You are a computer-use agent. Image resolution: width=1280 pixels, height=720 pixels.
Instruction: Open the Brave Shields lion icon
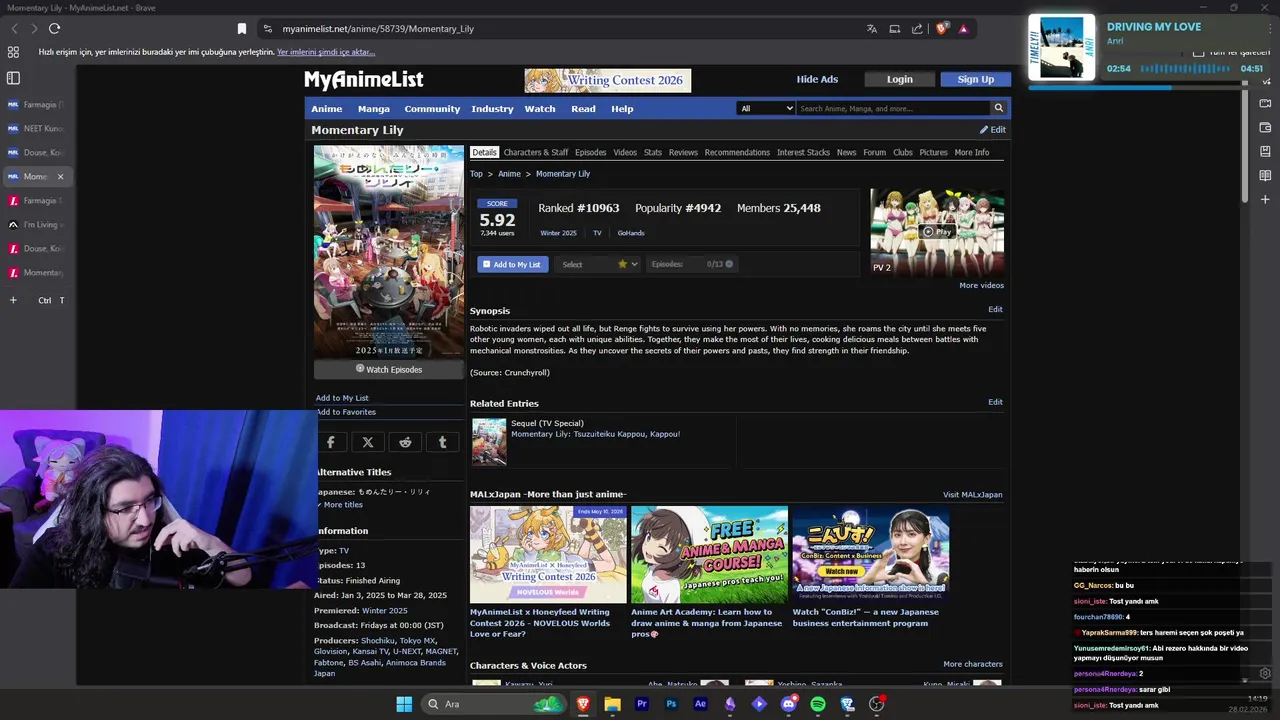pos(941,29)
